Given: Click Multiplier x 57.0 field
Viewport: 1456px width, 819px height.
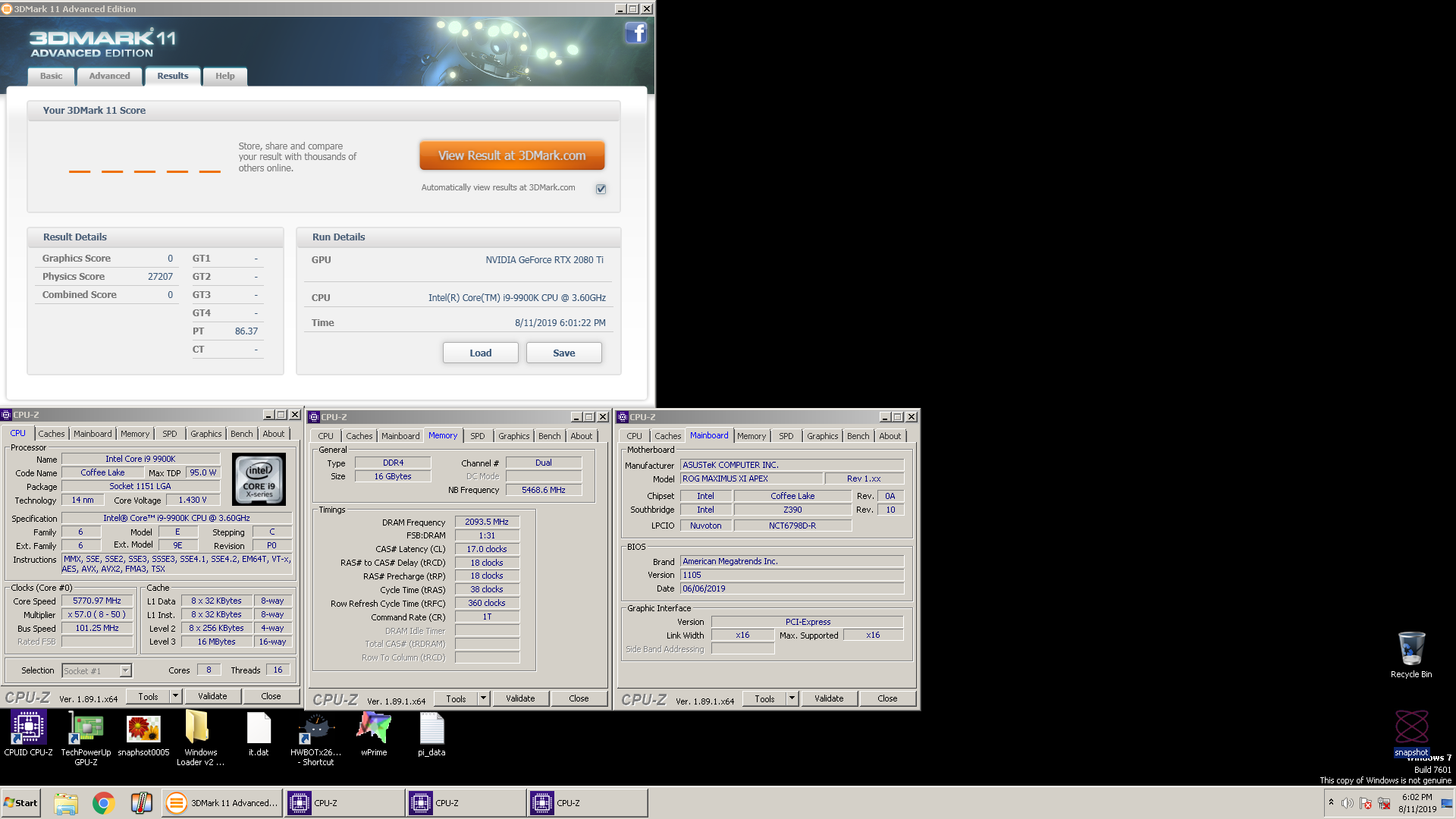Looking at the screenshot, I should point(97,614).
